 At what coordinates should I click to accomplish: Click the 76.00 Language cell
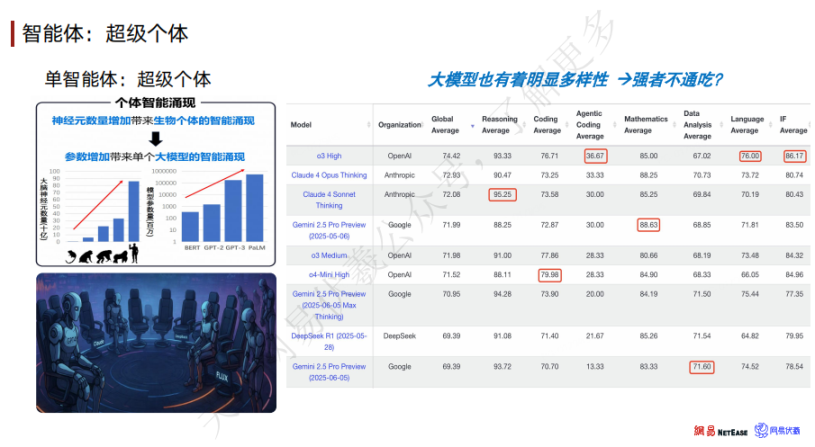[x=750, y=156]
